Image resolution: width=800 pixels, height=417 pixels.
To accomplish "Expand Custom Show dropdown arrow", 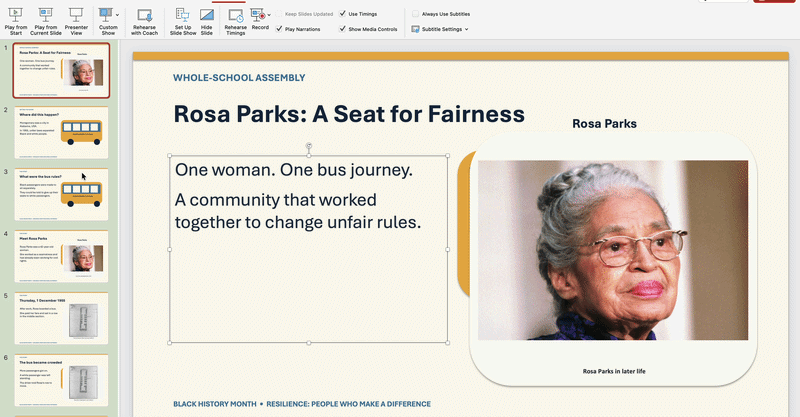I will (117, 15).
